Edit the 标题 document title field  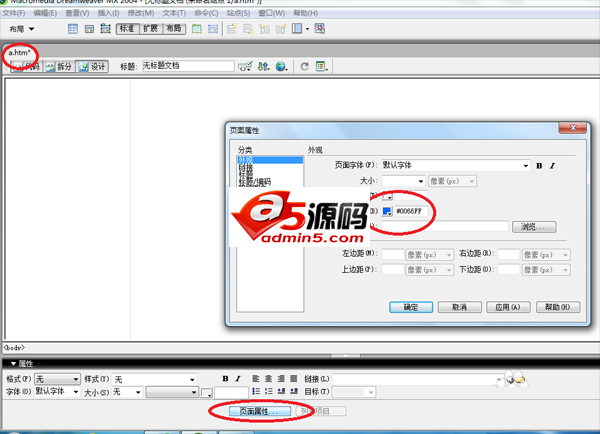188,66
